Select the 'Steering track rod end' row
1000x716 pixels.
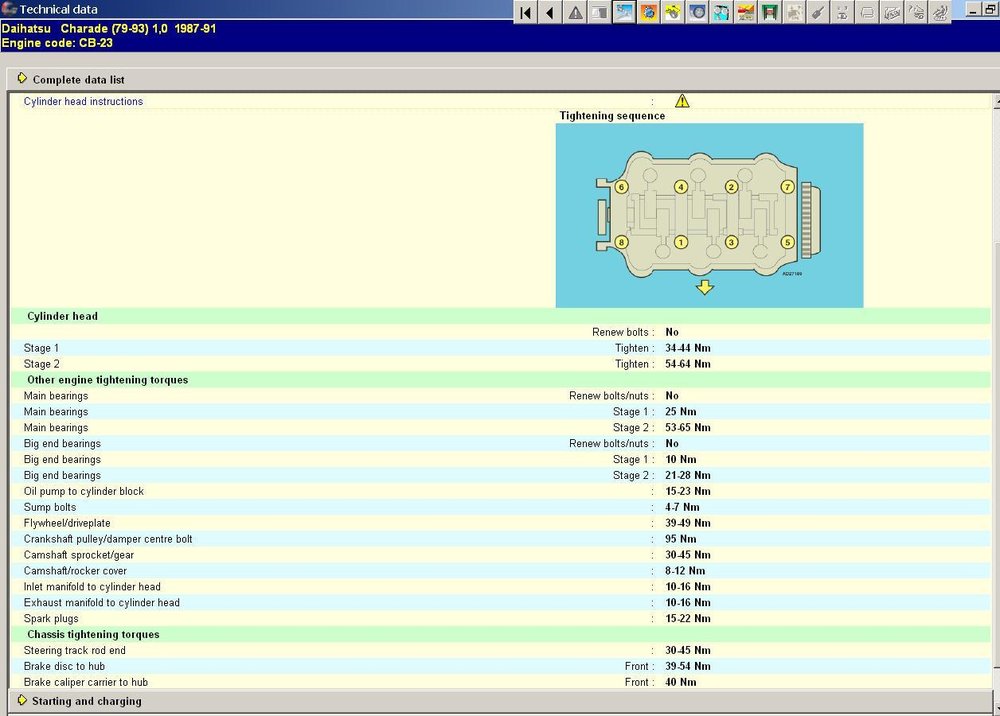tap(501, 651)
